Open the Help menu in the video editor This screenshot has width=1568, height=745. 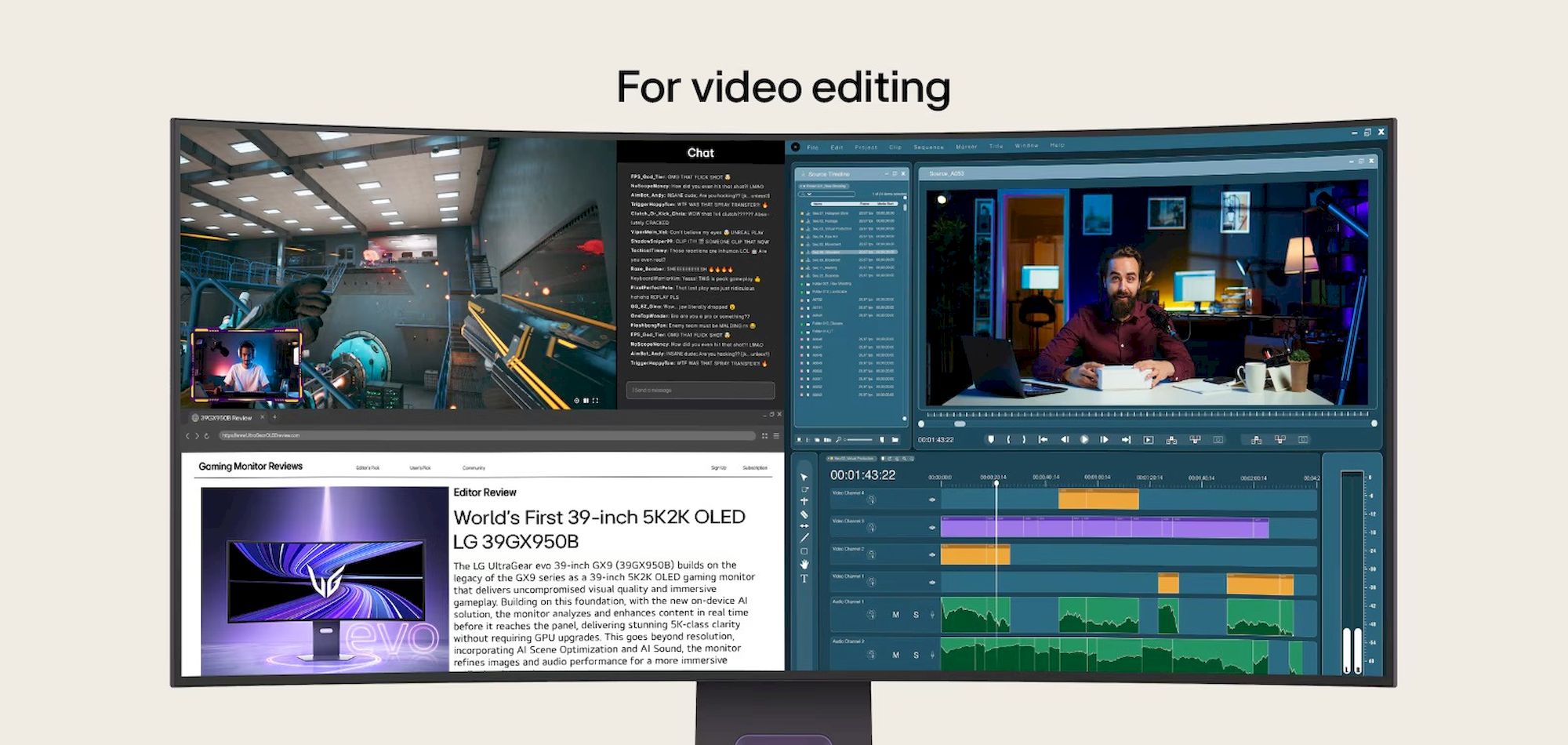click(x=1057, y=145)
